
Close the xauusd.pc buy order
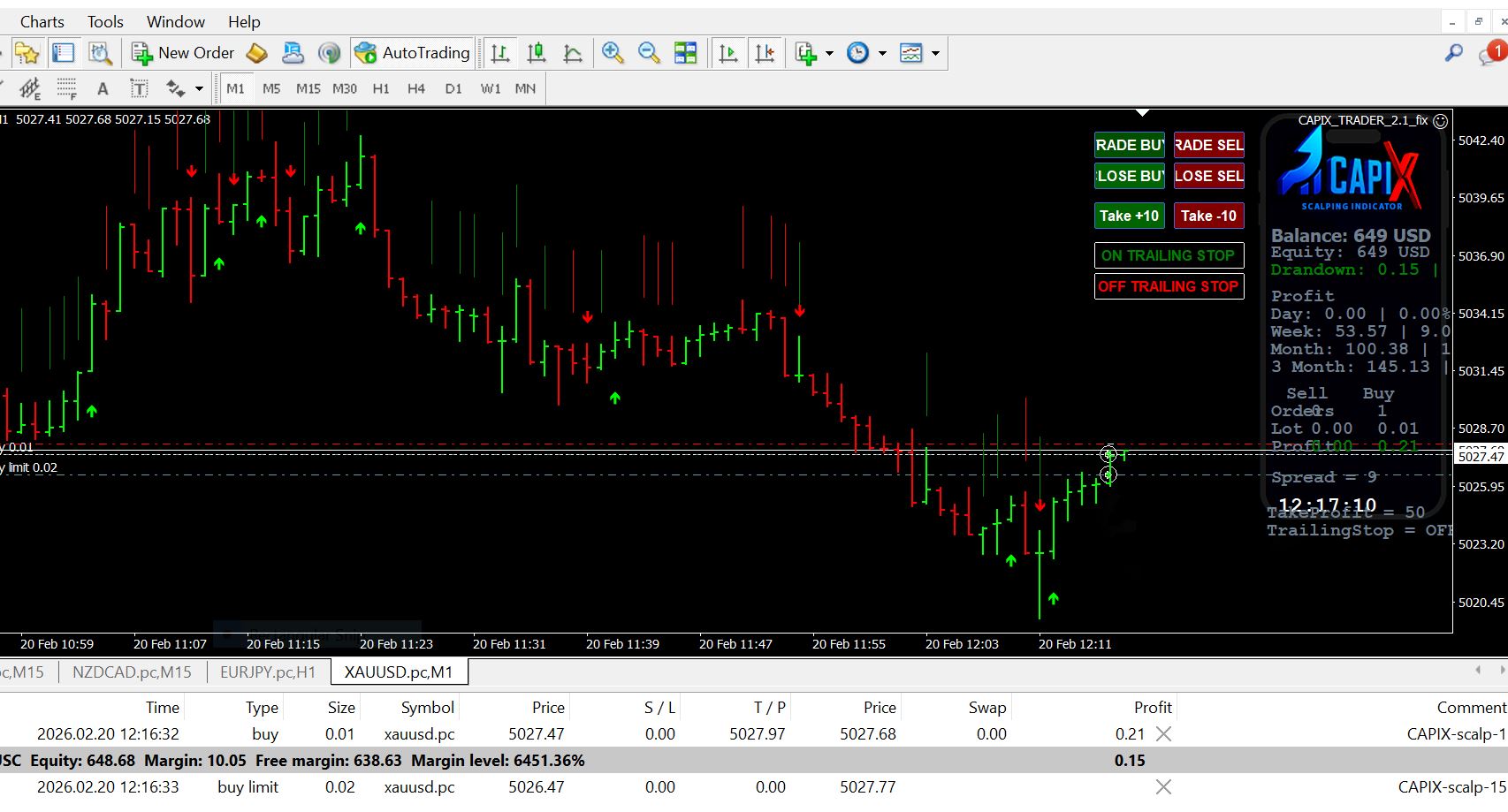tap(1164, 733)
